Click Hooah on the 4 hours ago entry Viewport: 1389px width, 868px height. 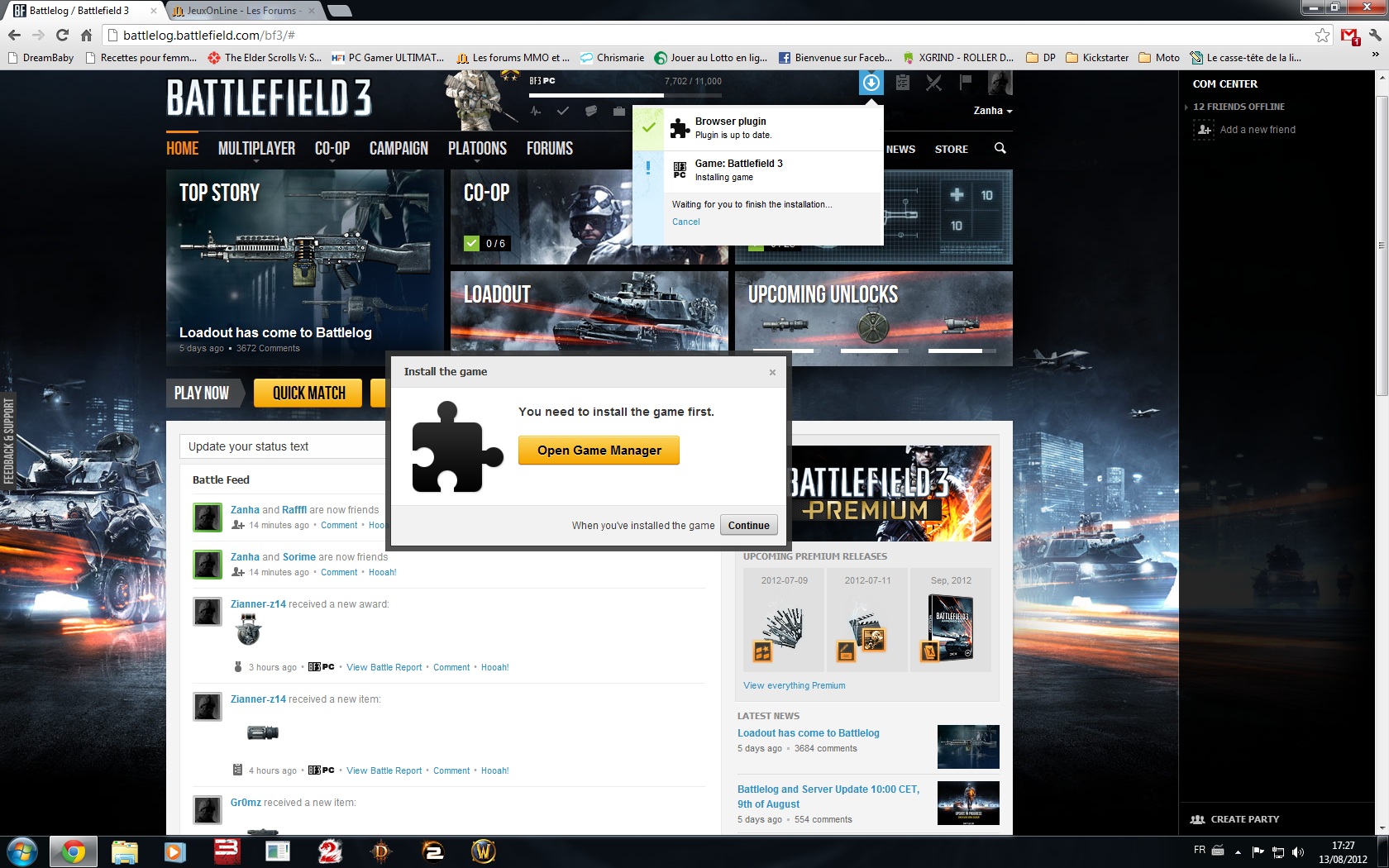(495, 770)
